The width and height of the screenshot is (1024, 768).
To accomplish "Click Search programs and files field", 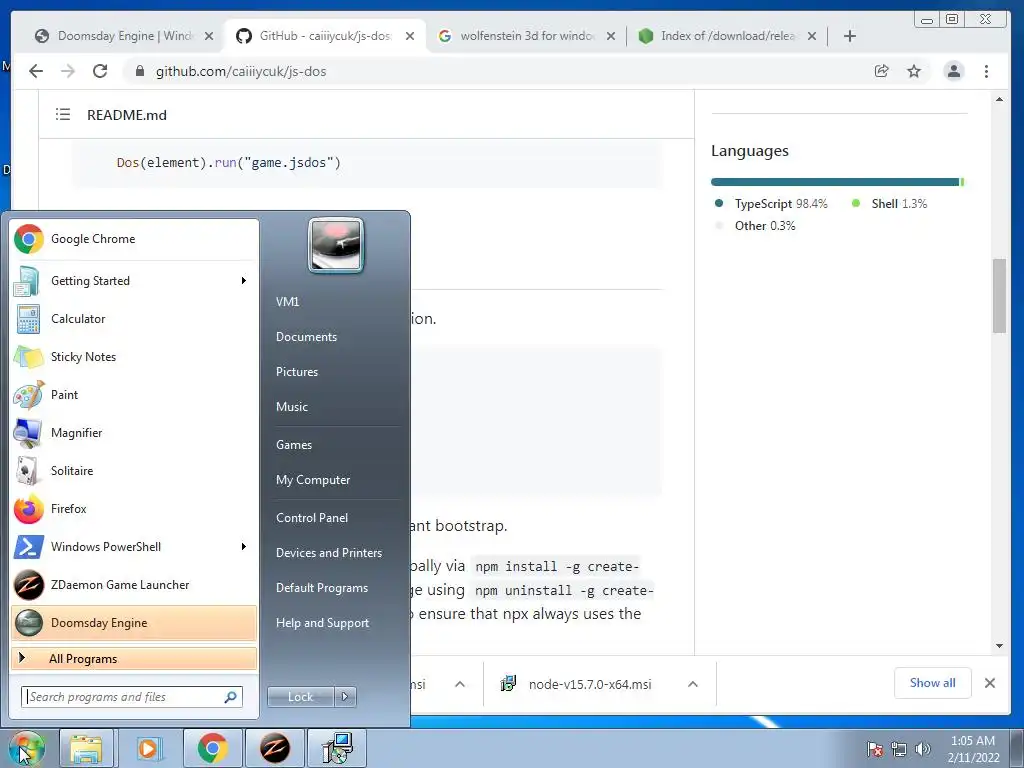I will tap(132, 697).
